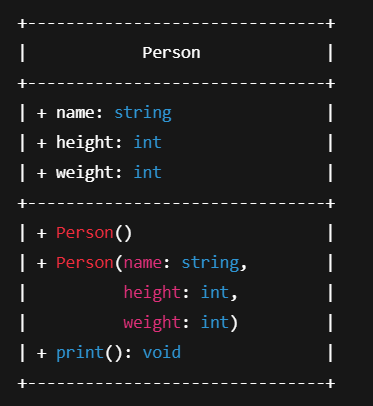Image resolution: width=373 pixels, height=406 pixels.
Task: Click the pink 'weight' constructor parameter
Action: (x=152, y=323)
